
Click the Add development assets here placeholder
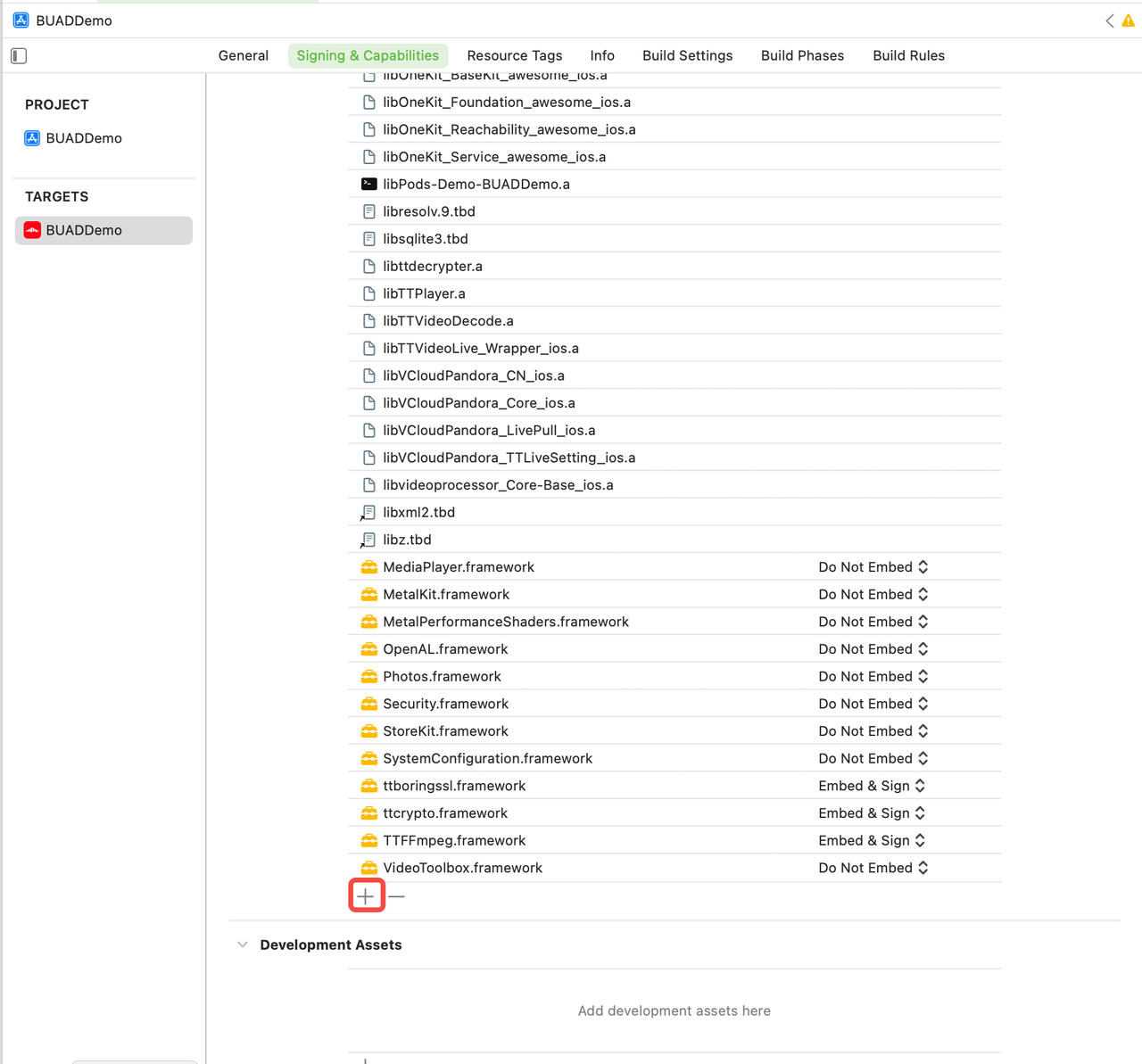tap(674, 1010)
